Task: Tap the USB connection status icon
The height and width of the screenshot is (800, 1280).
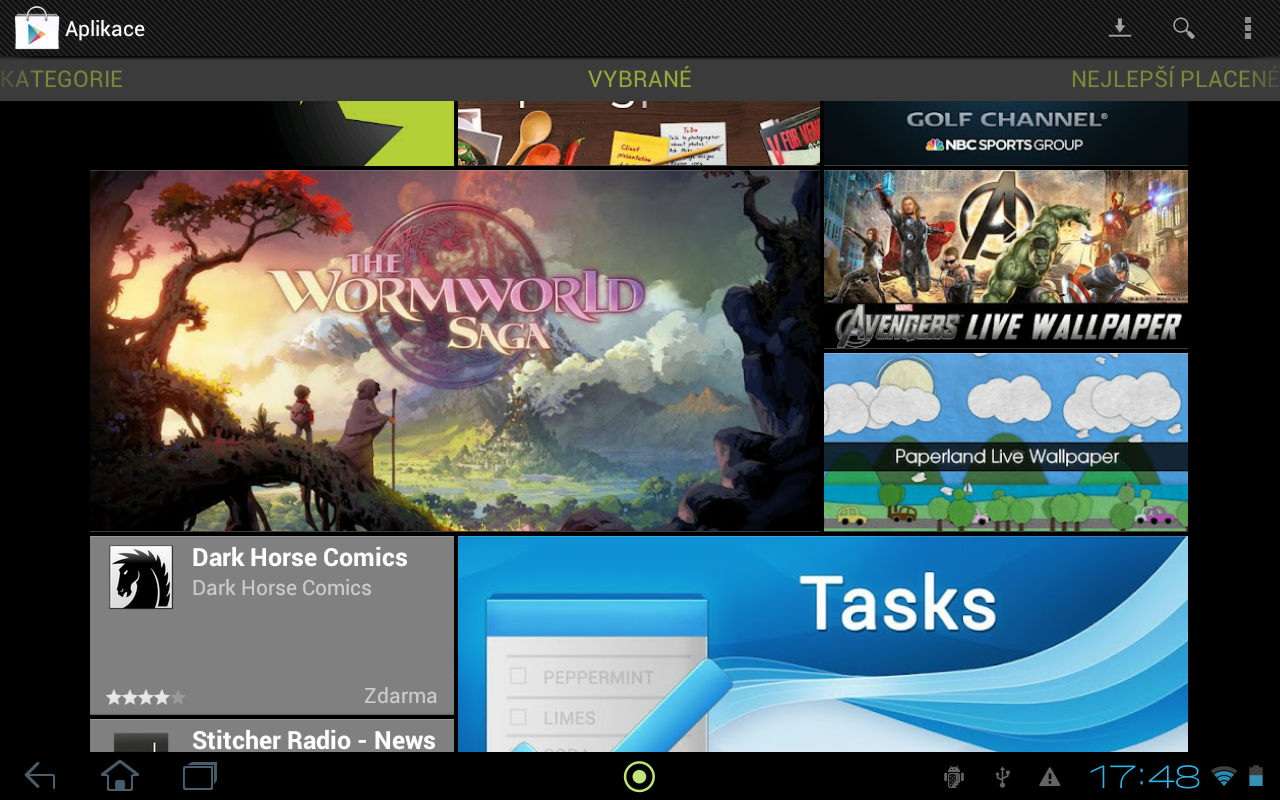Action: tap(1001, 776)
